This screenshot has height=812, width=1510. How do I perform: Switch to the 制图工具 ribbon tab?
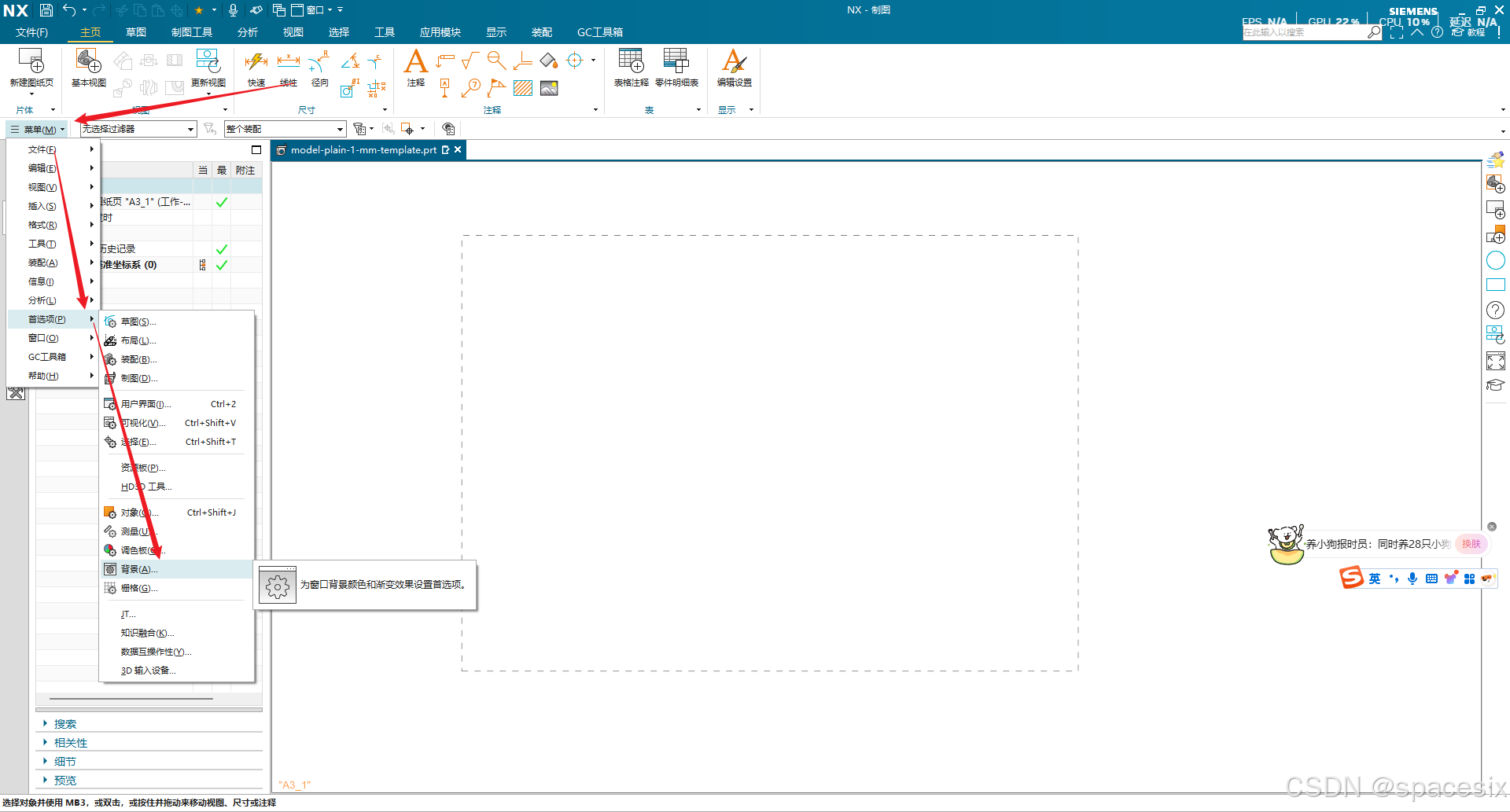[x=192, y=32]
